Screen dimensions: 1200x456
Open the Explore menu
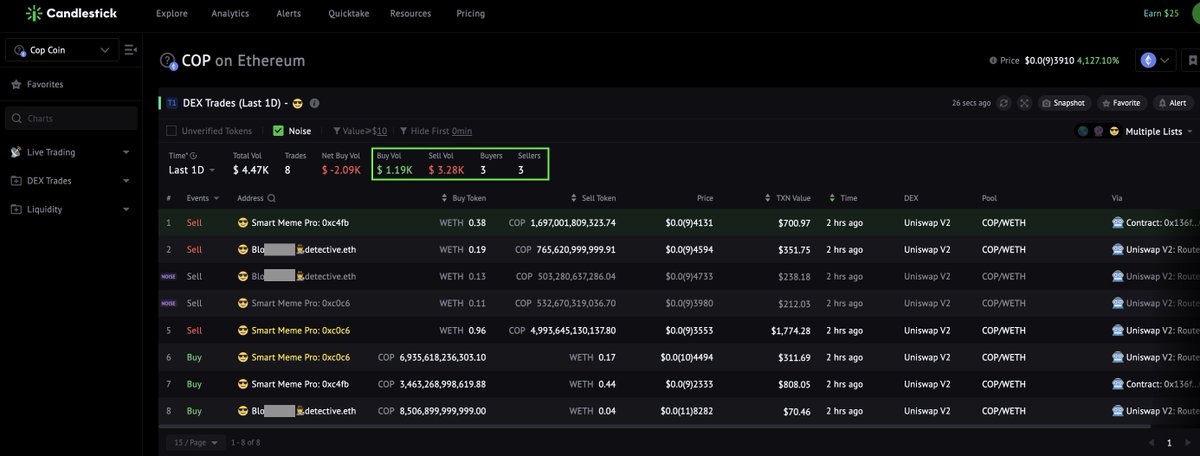point(173,14)
